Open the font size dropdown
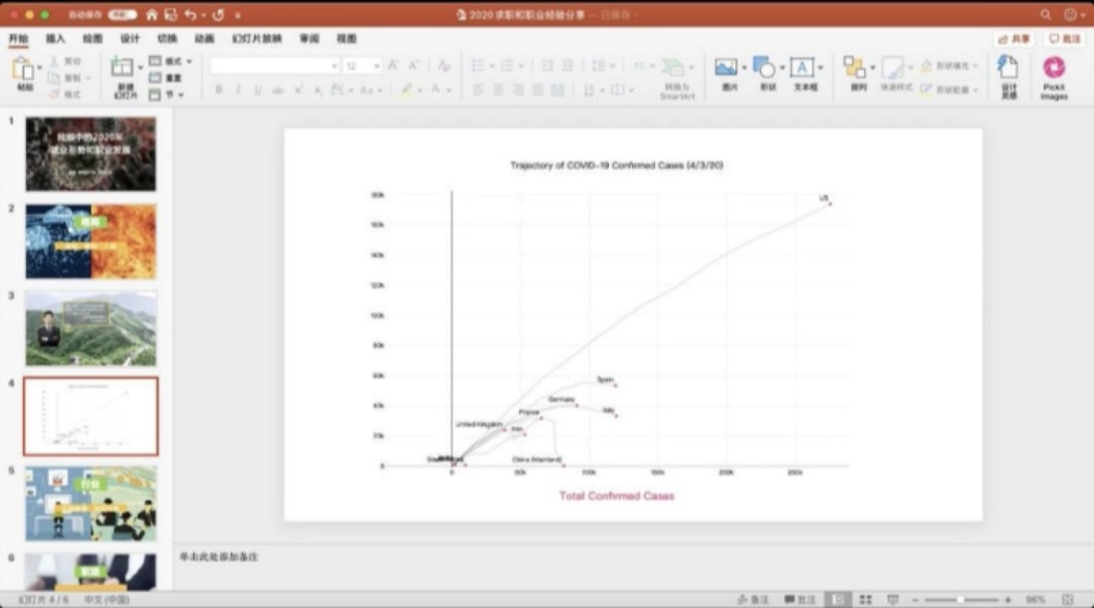Viewport: 1094px width, 608px height. 378,67
